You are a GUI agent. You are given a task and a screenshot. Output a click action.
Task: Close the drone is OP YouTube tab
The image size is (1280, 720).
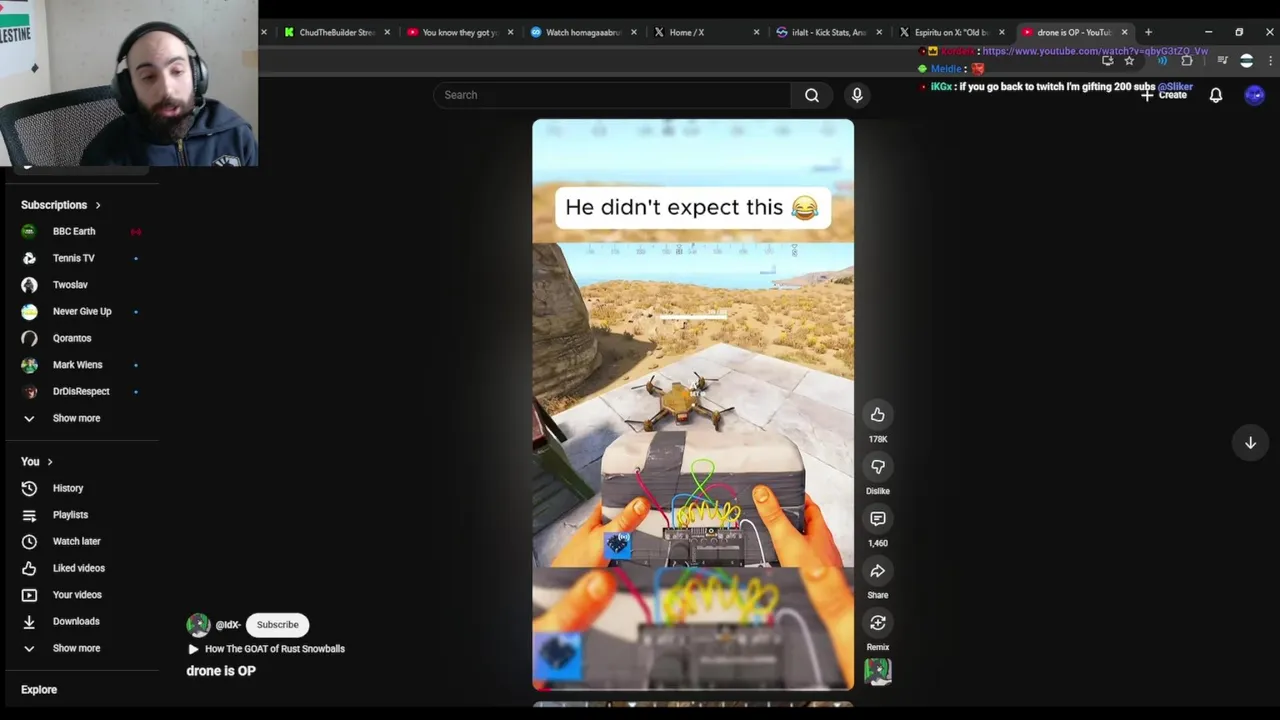pyautogui.click(x=1124, y=32)
